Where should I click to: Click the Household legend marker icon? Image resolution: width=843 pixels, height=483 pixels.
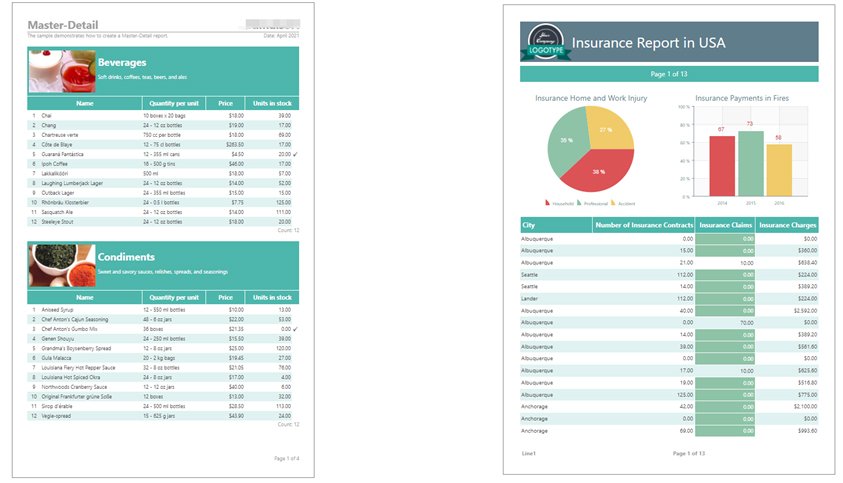[x=548, y=203]
